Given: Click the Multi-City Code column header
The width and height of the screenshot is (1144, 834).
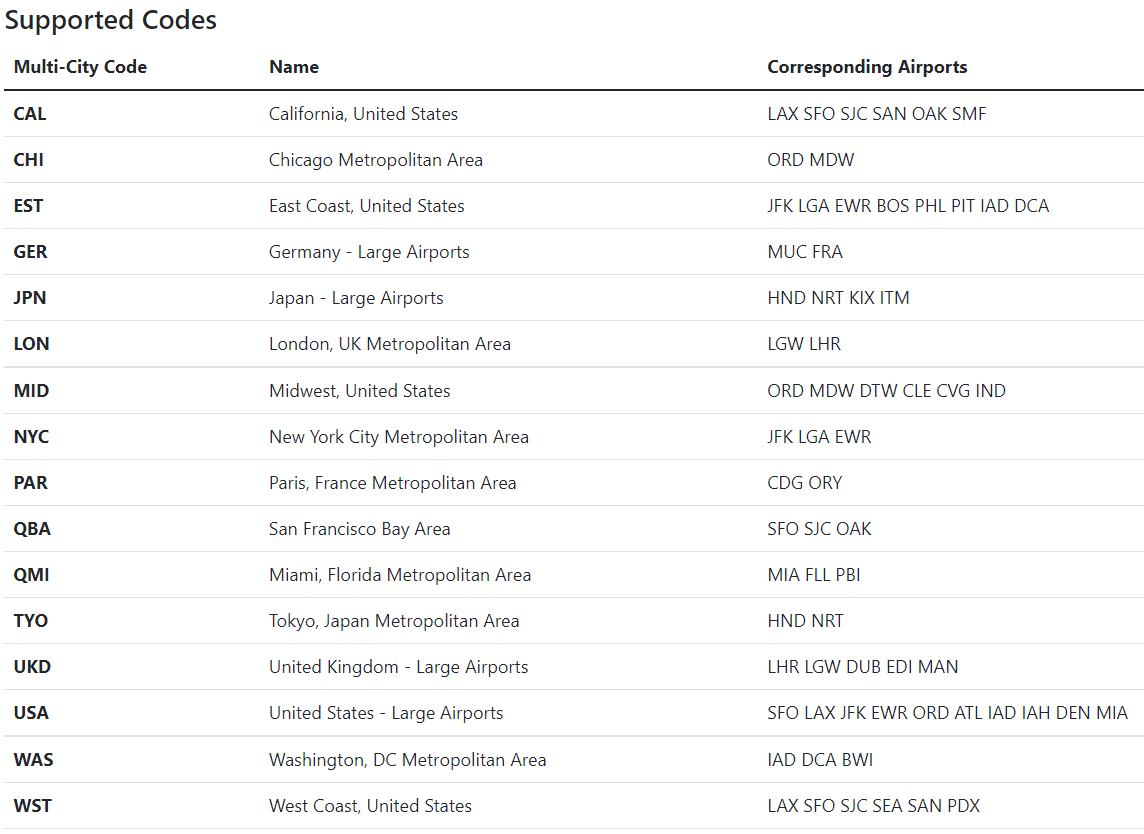Looking at the screenshot, I should tap(80, 67).
